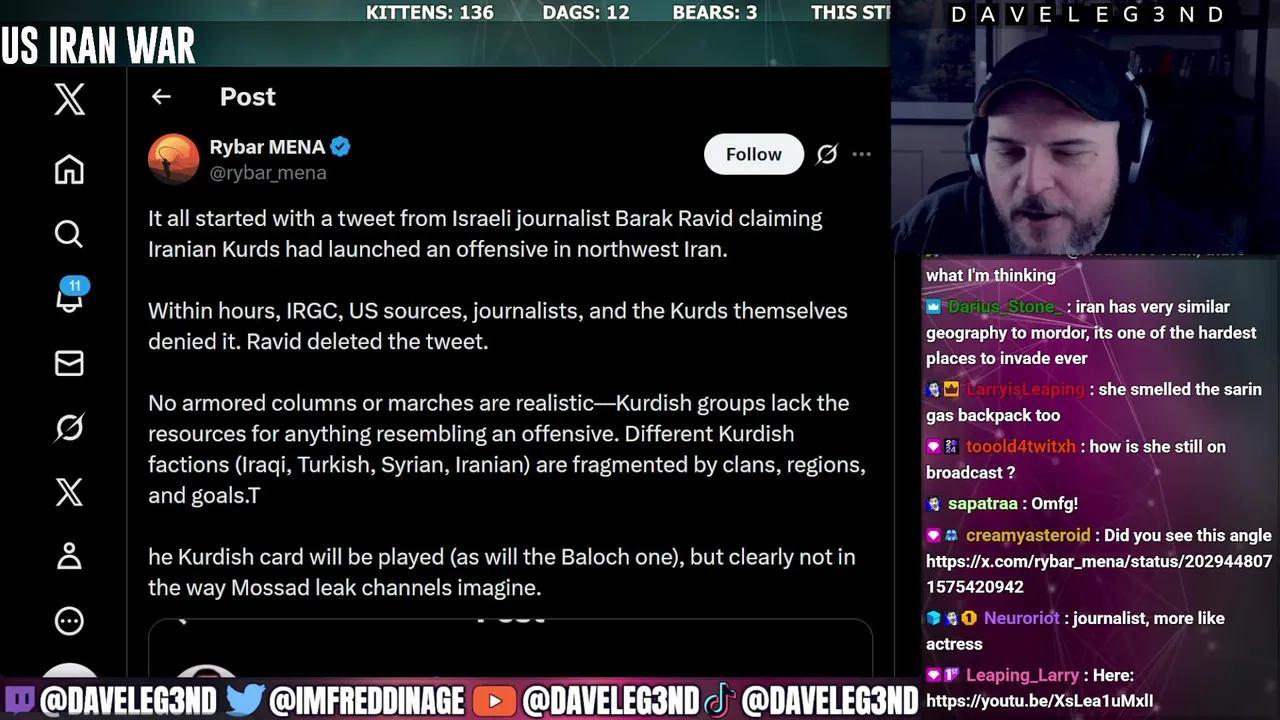This screenshot has height=720, width=1280.
Task: Open youtu.be link from Leaping_Larry
Action: pos(1039,701)
